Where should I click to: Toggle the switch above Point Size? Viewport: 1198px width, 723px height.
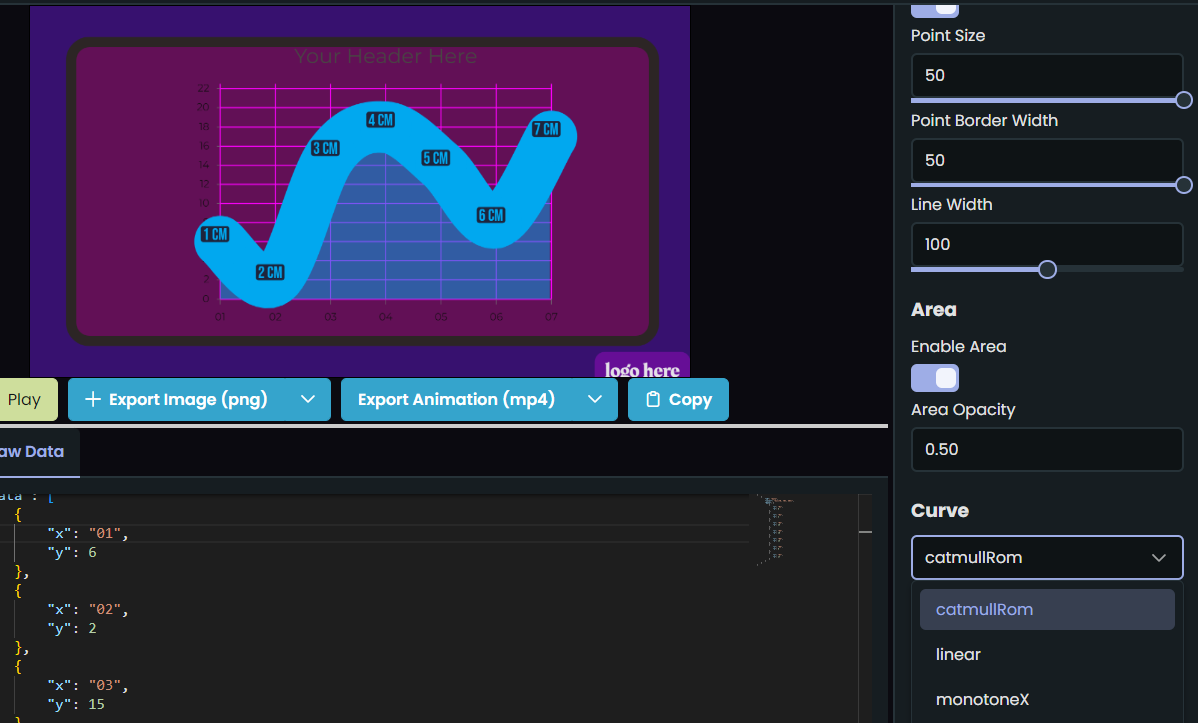934,8
